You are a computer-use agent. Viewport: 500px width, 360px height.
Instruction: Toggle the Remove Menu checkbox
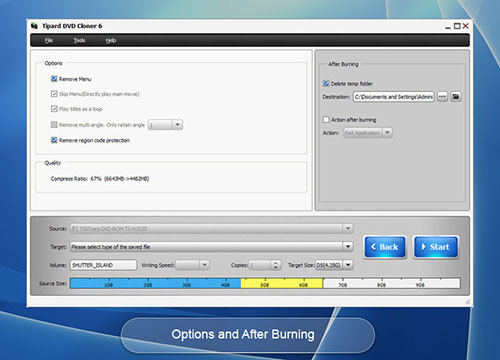54,79
